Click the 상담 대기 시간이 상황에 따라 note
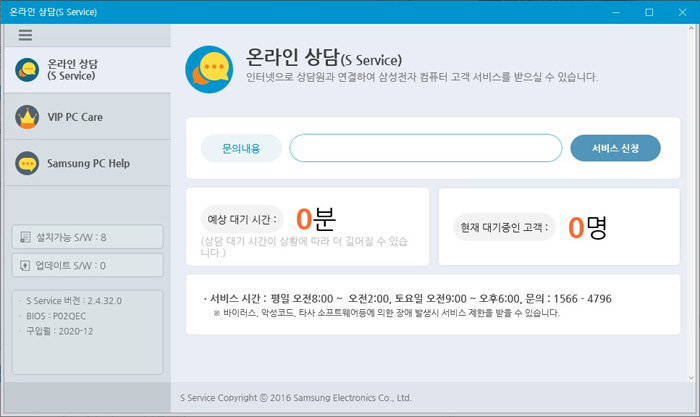The width and height of the screenshot is (700, 417). pyautogui.click(x=304, y=247)
